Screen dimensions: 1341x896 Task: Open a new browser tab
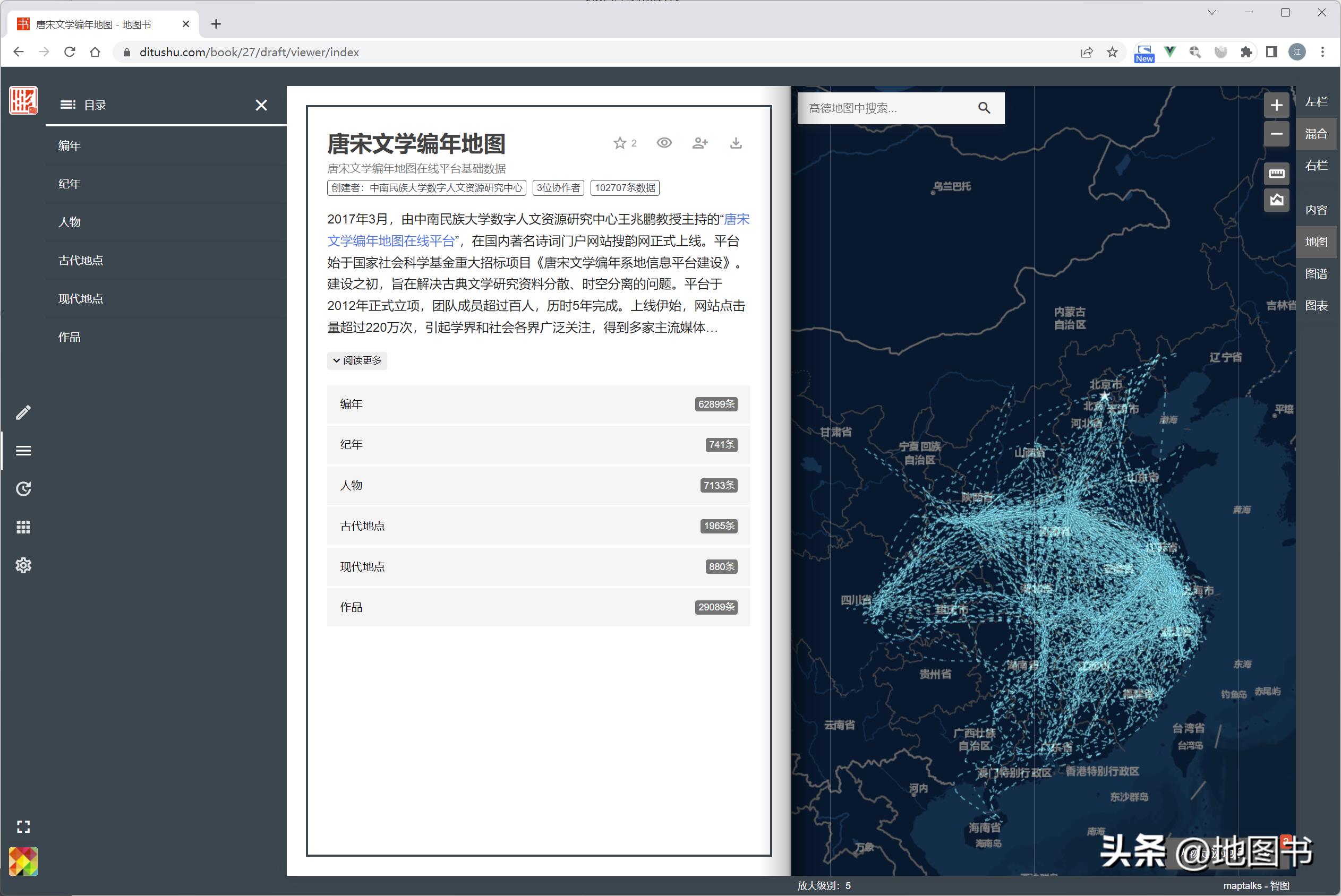tap(216, 24)
